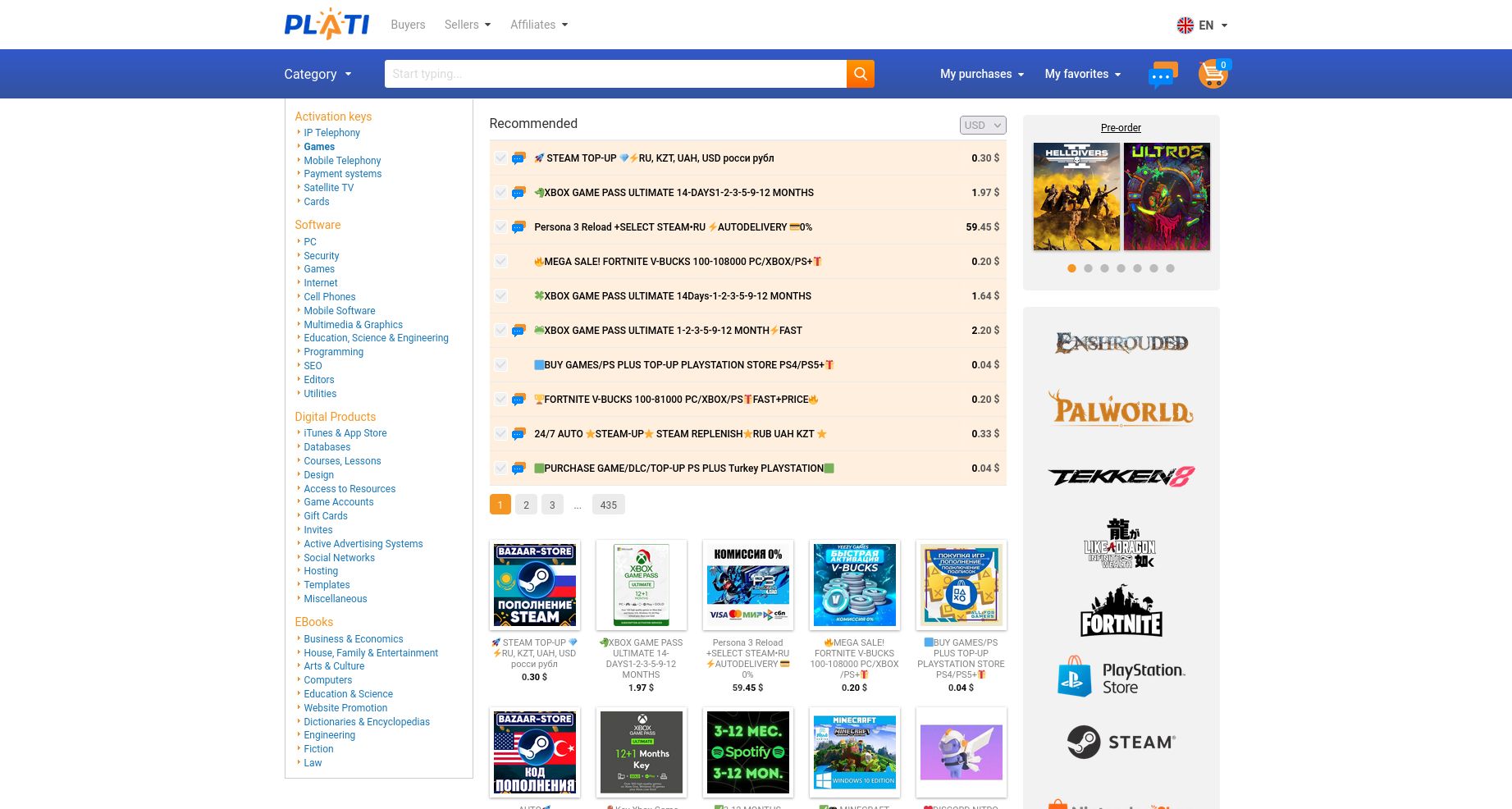Screen dimensions: 1512x809
Task: Select the last pre-order carousel dot
Action: [x=1170, y=268]
